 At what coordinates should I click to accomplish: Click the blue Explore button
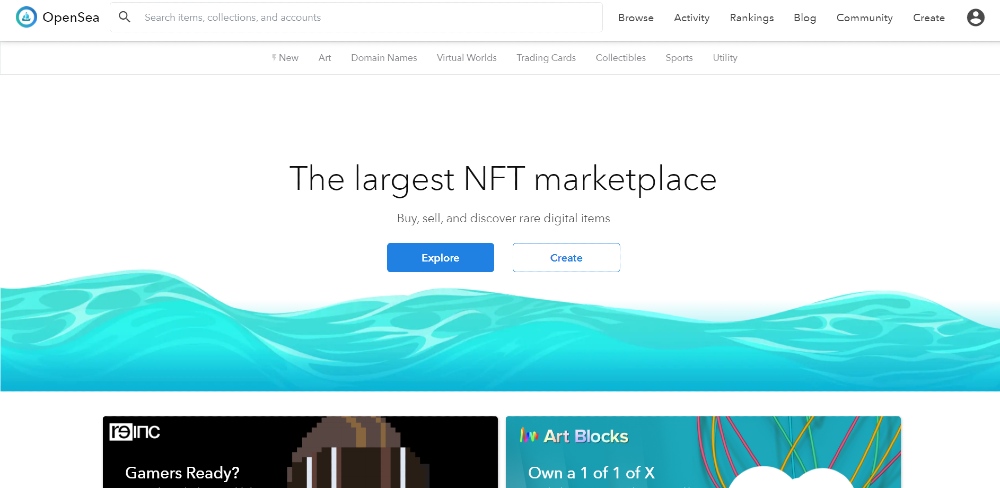pos(440,258)
